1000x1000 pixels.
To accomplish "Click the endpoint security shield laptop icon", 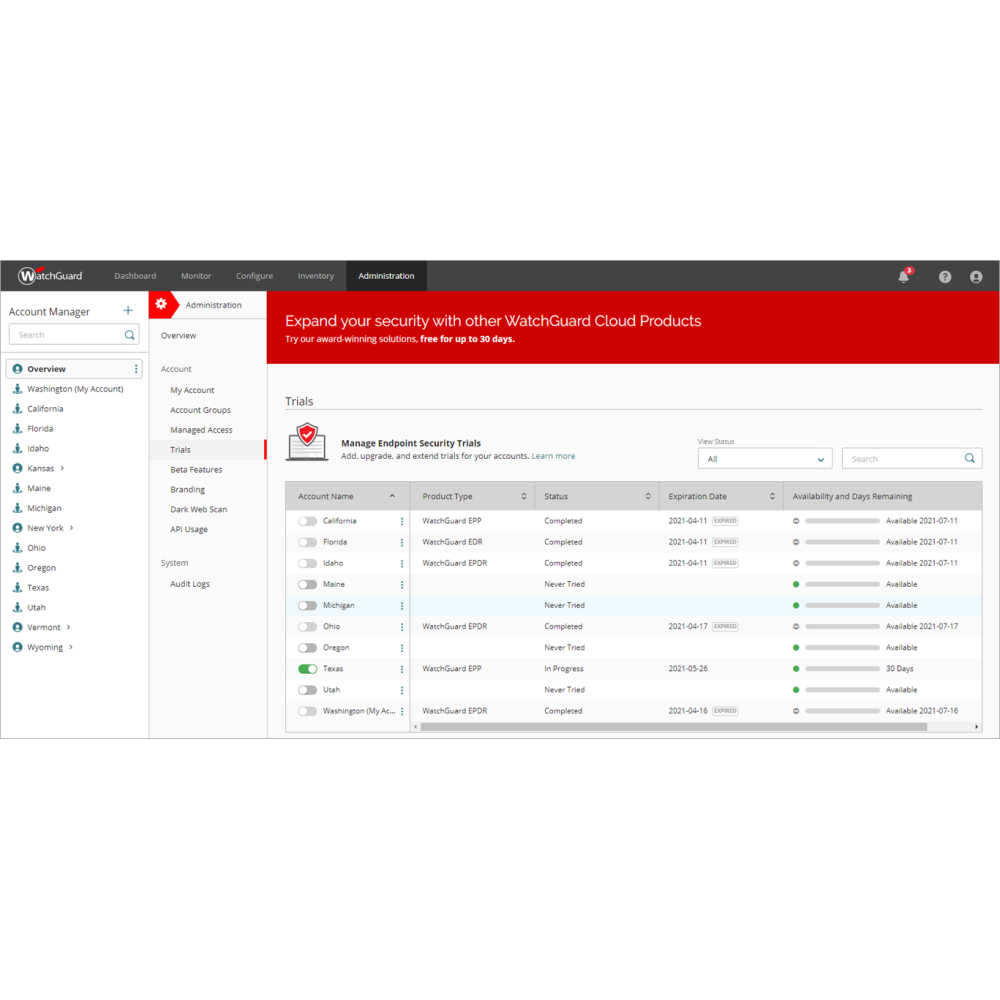I will click(x=307, y=441).
